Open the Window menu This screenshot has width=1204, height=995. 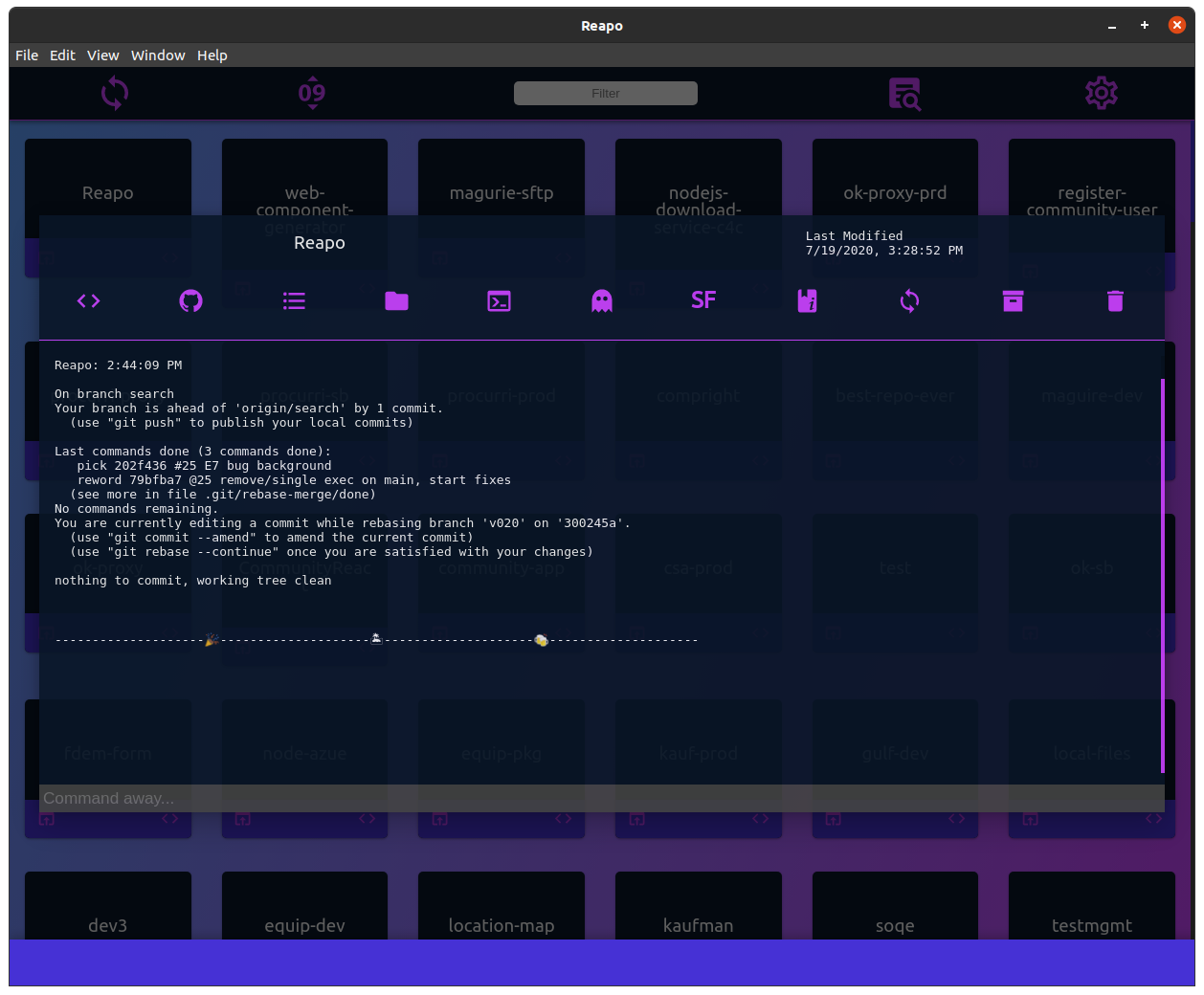click(x=158, y=55)
